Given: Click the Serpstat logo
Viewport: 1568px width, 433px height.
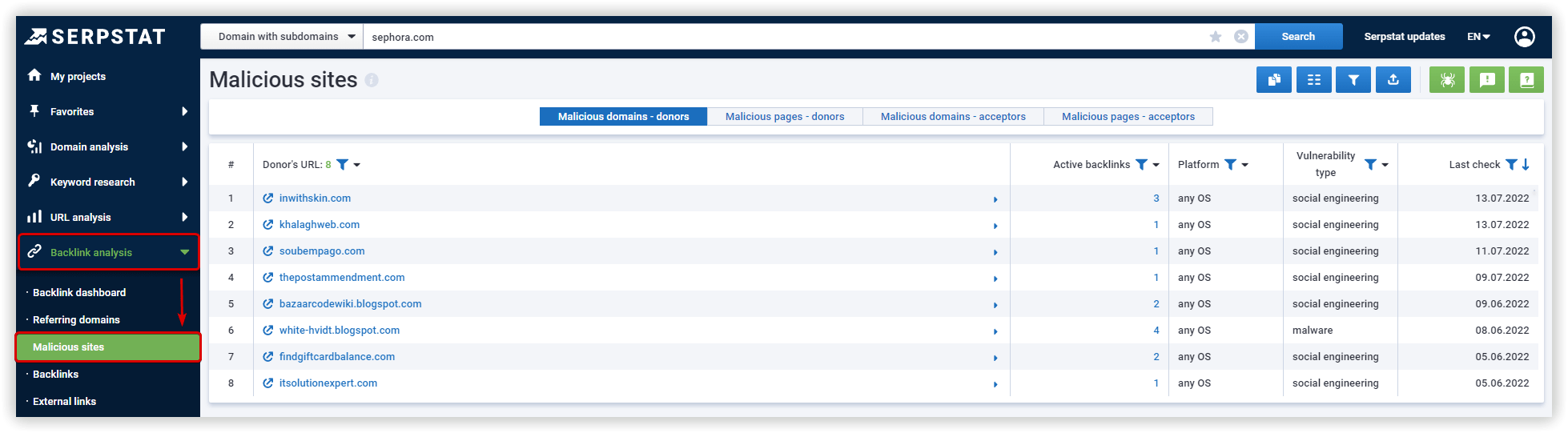Looking at the screenshot, I should [94, 37].
